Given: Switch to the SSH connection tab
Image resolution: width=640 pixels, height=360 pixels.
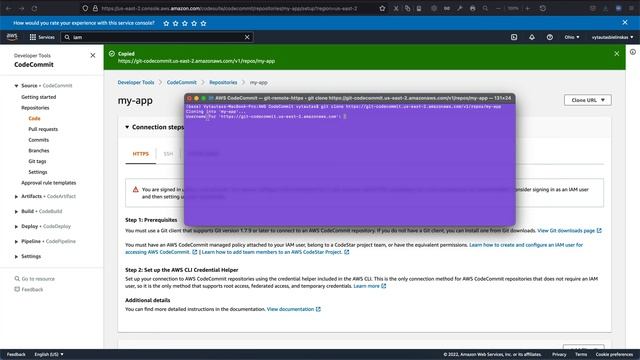Looking at the screenshot, I should [168, 154].
